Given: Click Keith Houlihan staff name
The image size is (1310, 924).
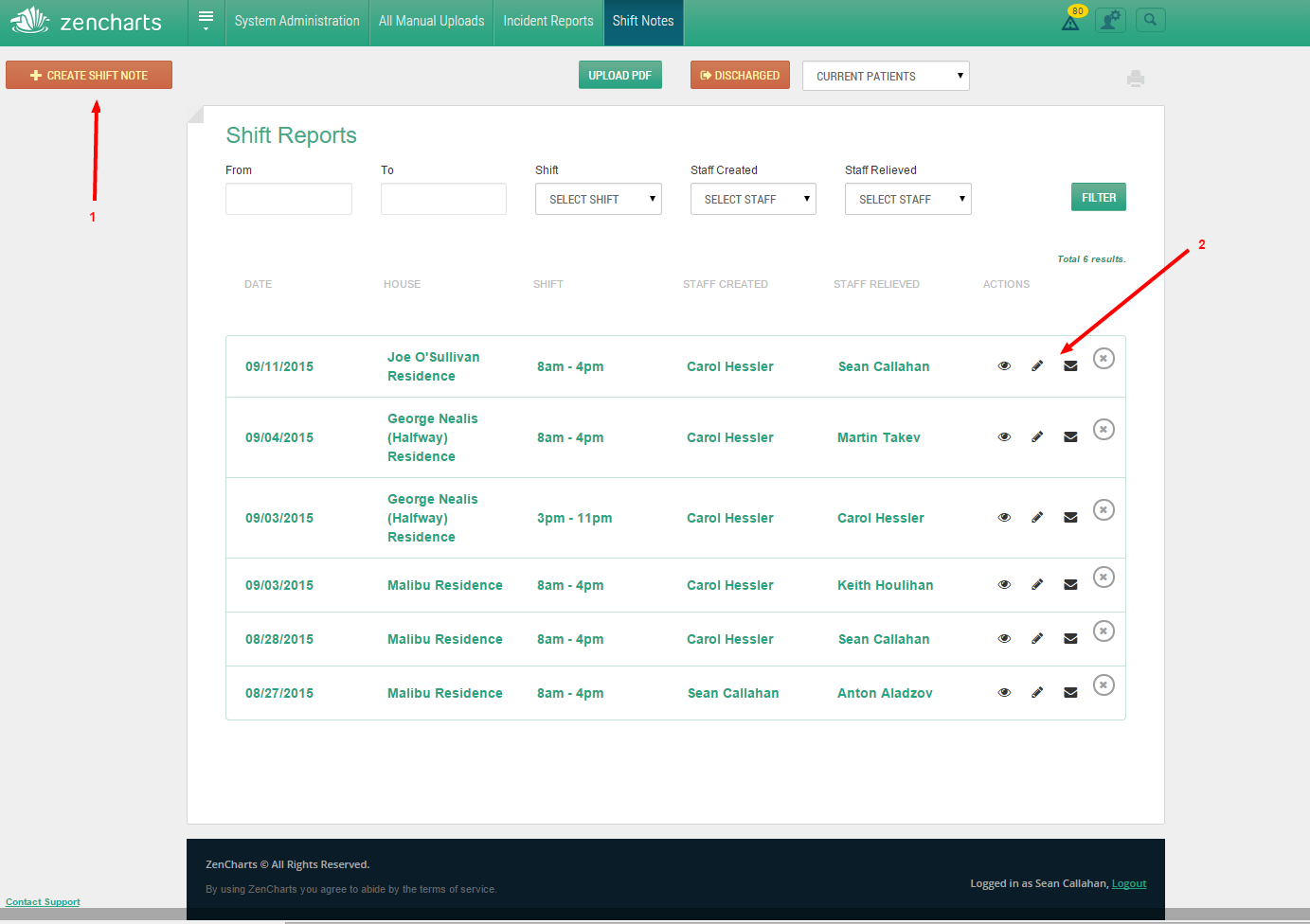Looking at the screenshot, I should 886,585.
